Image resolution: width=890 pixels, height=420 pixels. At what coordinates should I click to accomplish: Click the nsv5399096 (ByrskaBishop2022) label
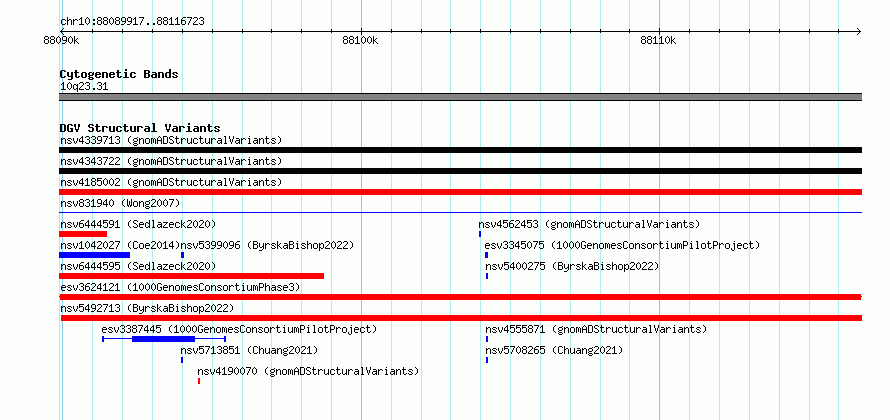tap(267, 245)
